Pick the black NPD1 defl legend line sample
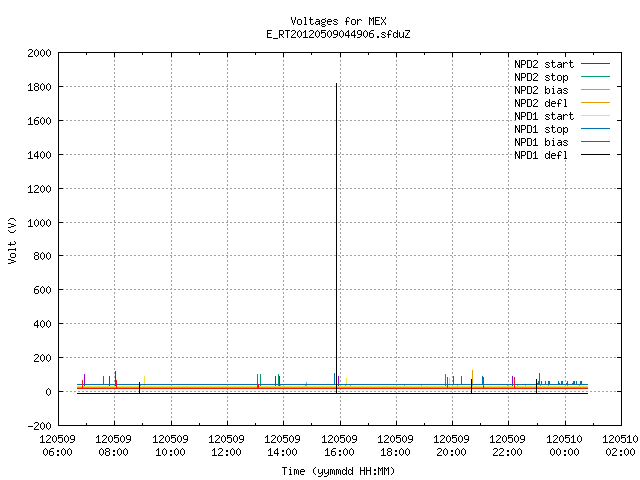Viewport: 640px width, 480px height. [x=596, y=155]
